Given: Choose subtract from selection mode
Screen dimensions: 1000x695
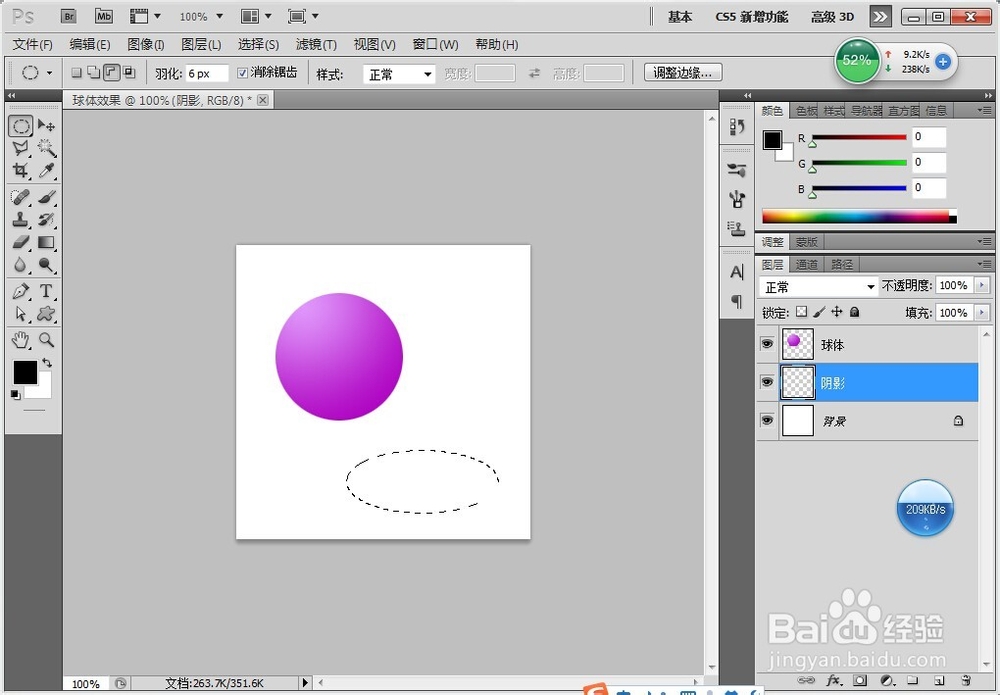Looking at the screenshot, I should [x=112, y=73].
